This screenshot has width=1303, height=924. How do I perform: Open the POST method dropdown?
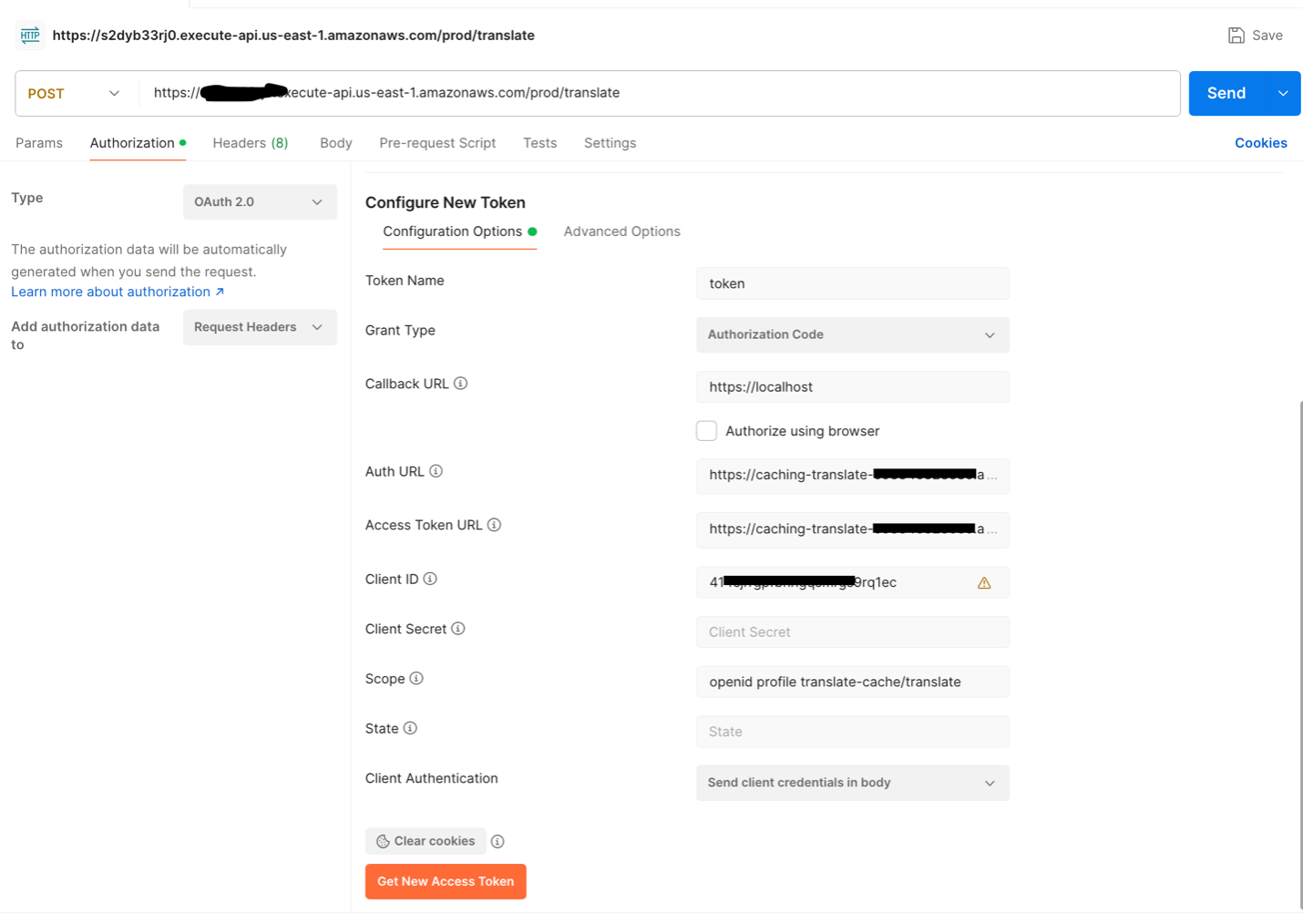click(x=76, y=93)
